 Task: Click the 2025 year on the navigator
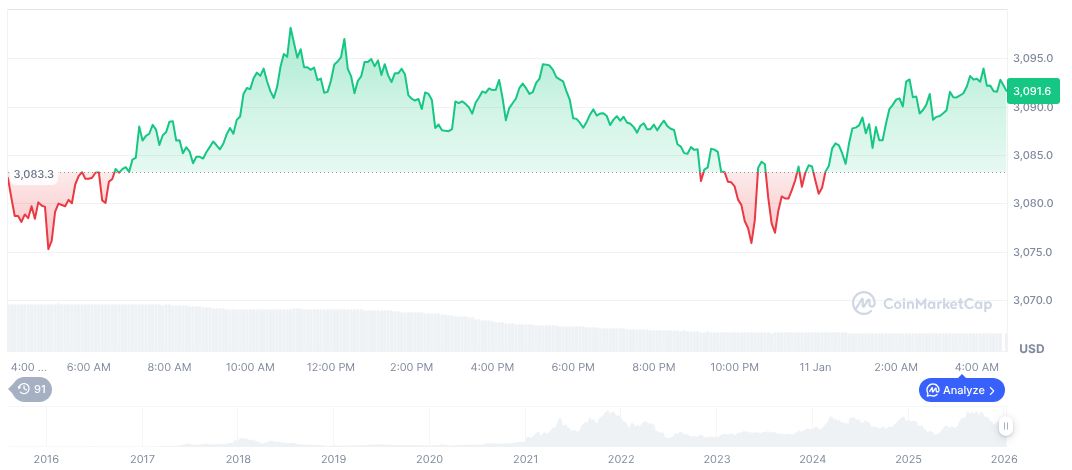pyautogui.click(x=908, y=458)
